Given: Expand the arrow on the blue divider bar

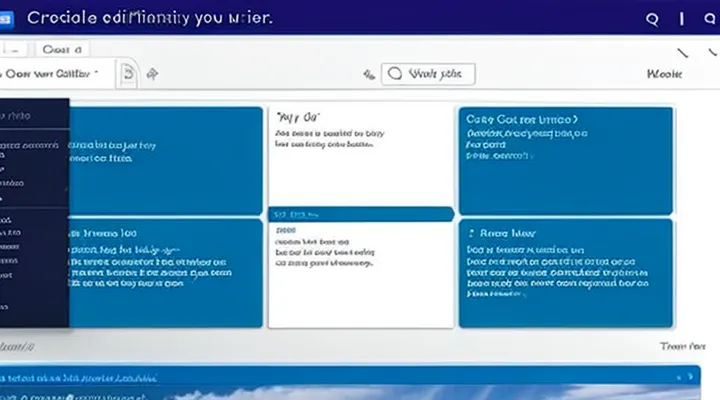Looking at the screenshot, I should click(x=449, y=213).
